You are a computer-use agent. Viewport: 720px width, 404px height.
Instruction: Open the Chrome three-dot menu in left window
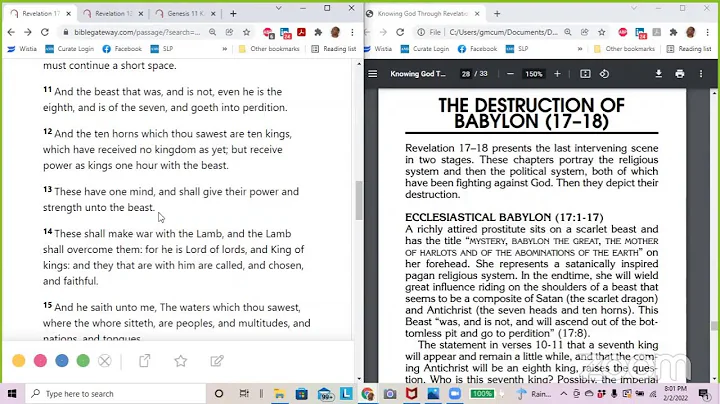pos(352,32)
